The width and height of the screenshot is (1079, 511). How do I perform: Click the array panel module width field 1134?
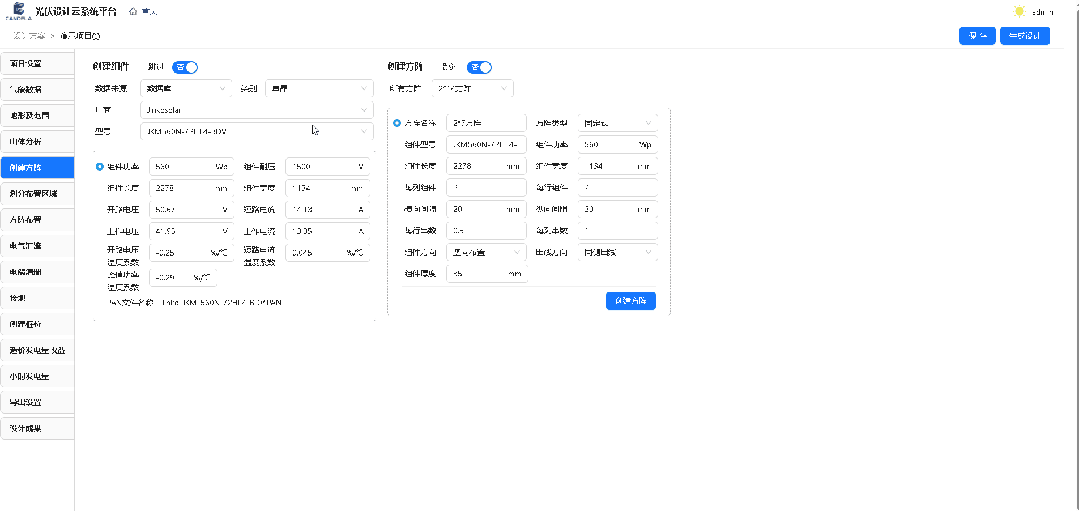pos(618,166)
